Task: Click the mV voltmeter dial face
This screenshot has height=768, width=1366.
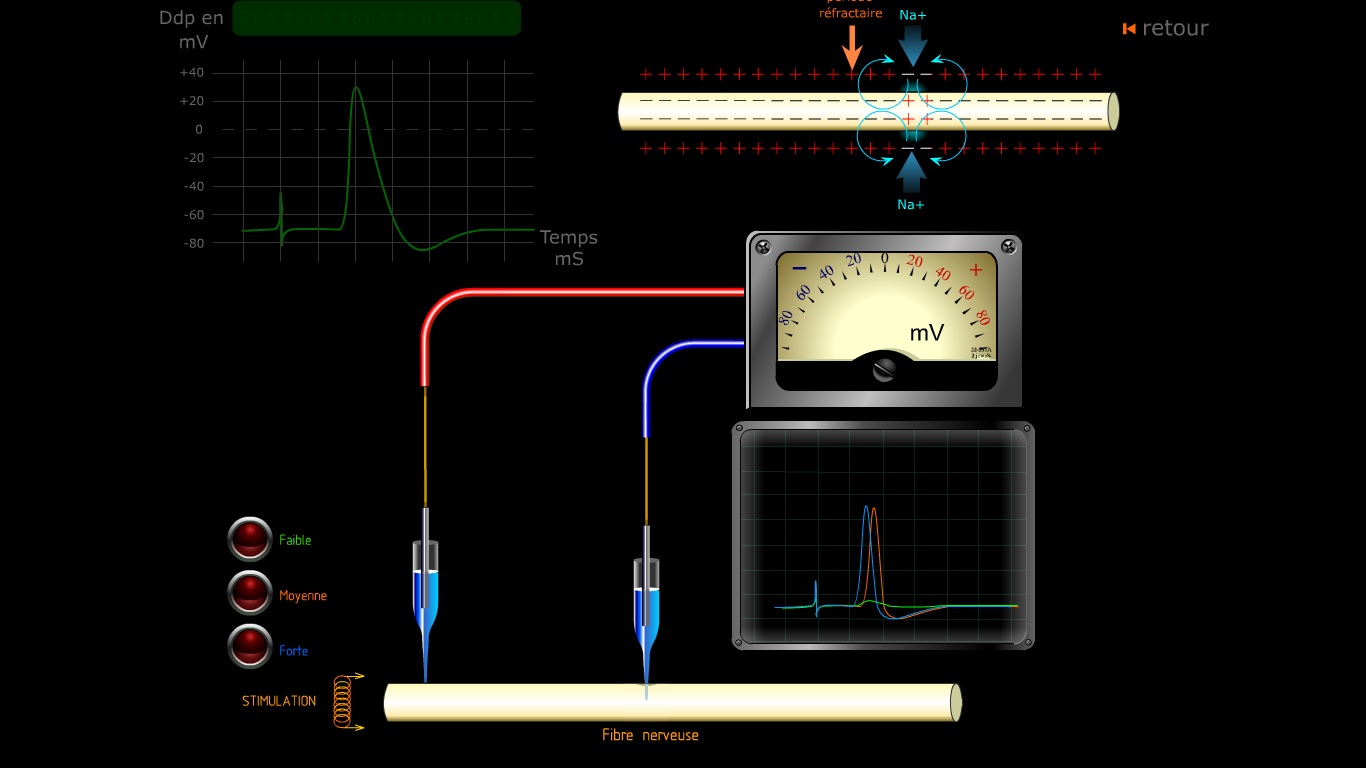Action: point(886,305)
